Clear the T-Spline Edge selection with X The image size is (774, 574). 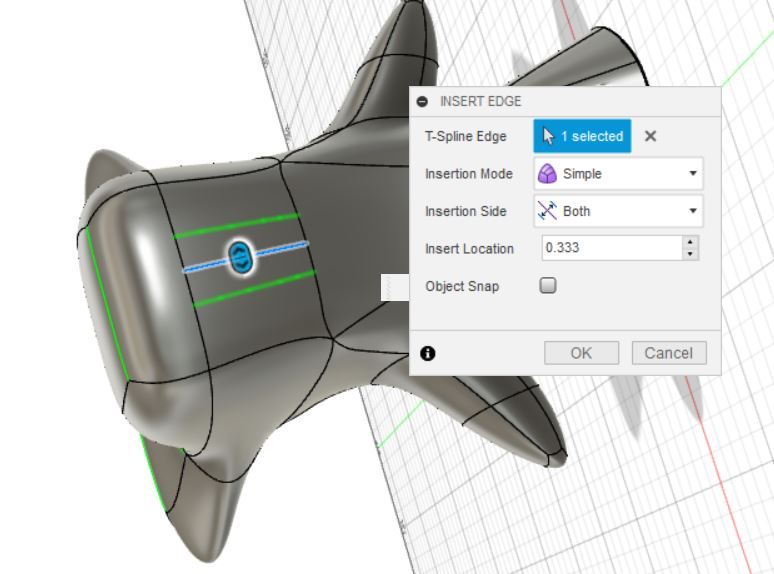650,136
